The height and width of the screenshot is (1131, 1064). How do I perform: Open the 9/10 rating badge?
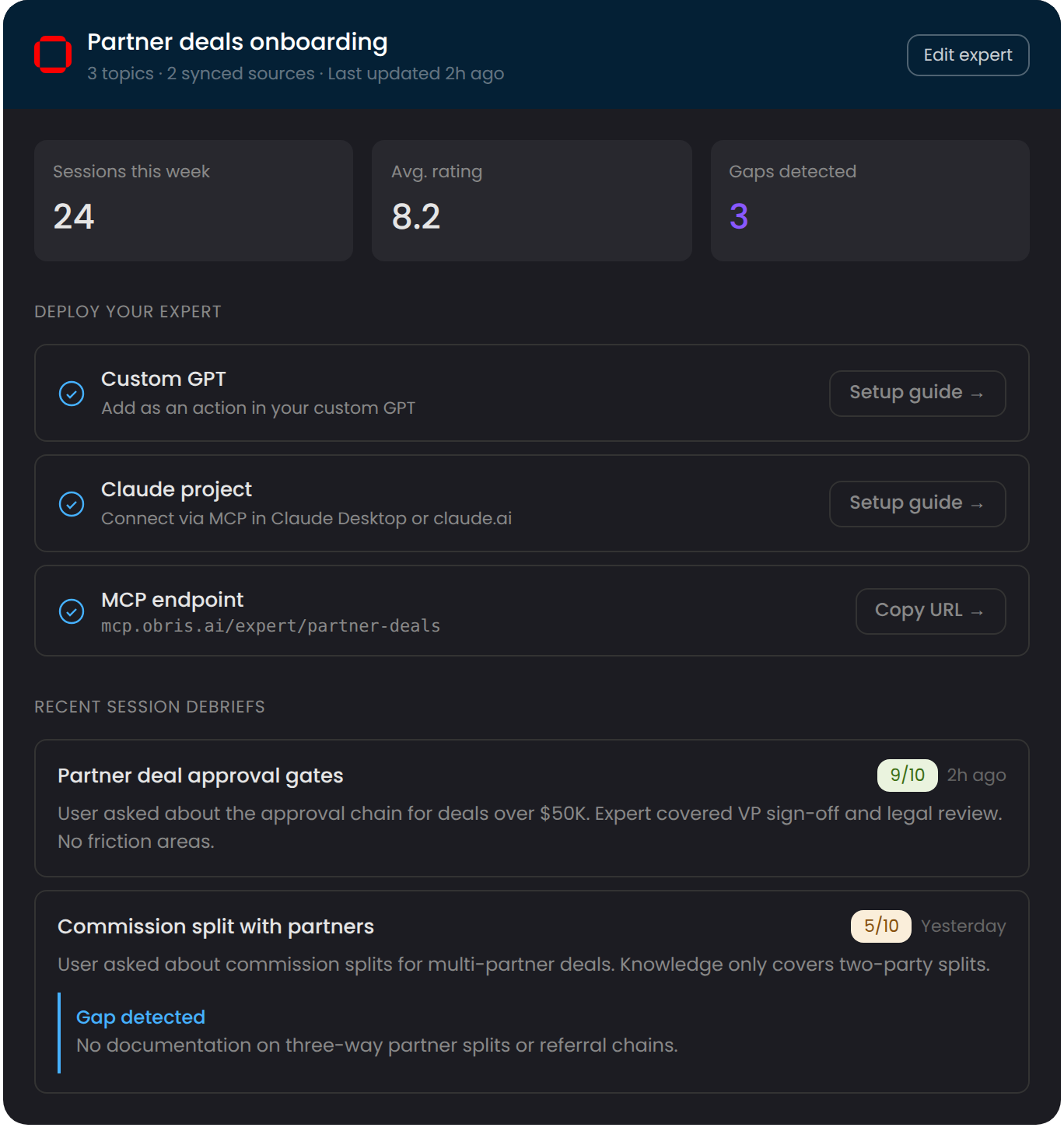point(907,775)
